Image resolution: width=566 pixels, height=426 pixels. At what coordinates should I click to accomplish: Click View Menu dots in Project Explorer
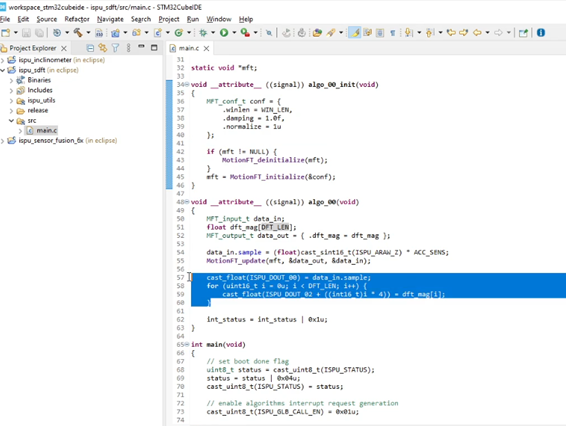click(129, 48)
